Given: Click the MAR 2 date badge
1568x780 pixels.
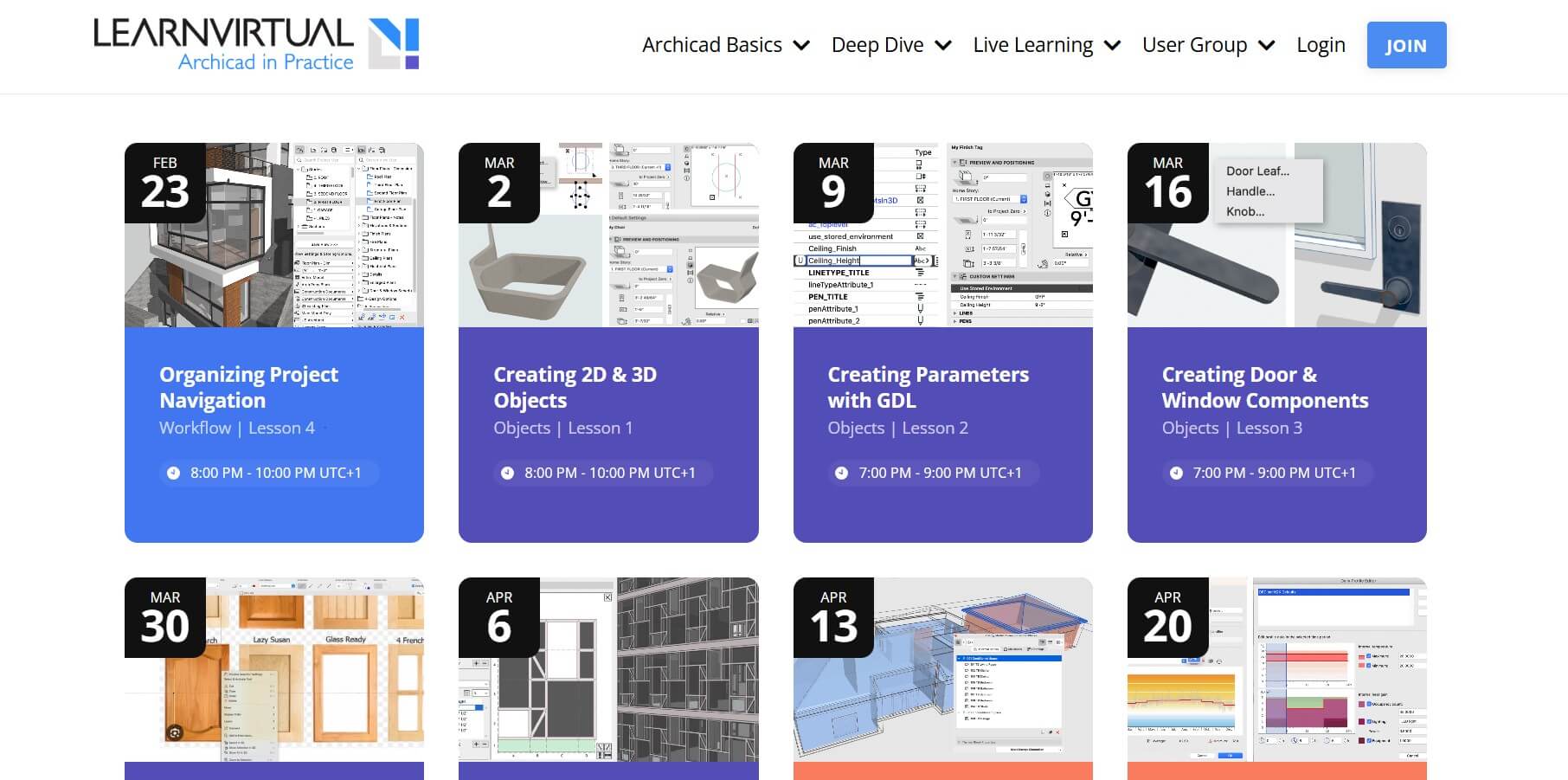Looking at the screenshot, I should [x=499, y=183].
